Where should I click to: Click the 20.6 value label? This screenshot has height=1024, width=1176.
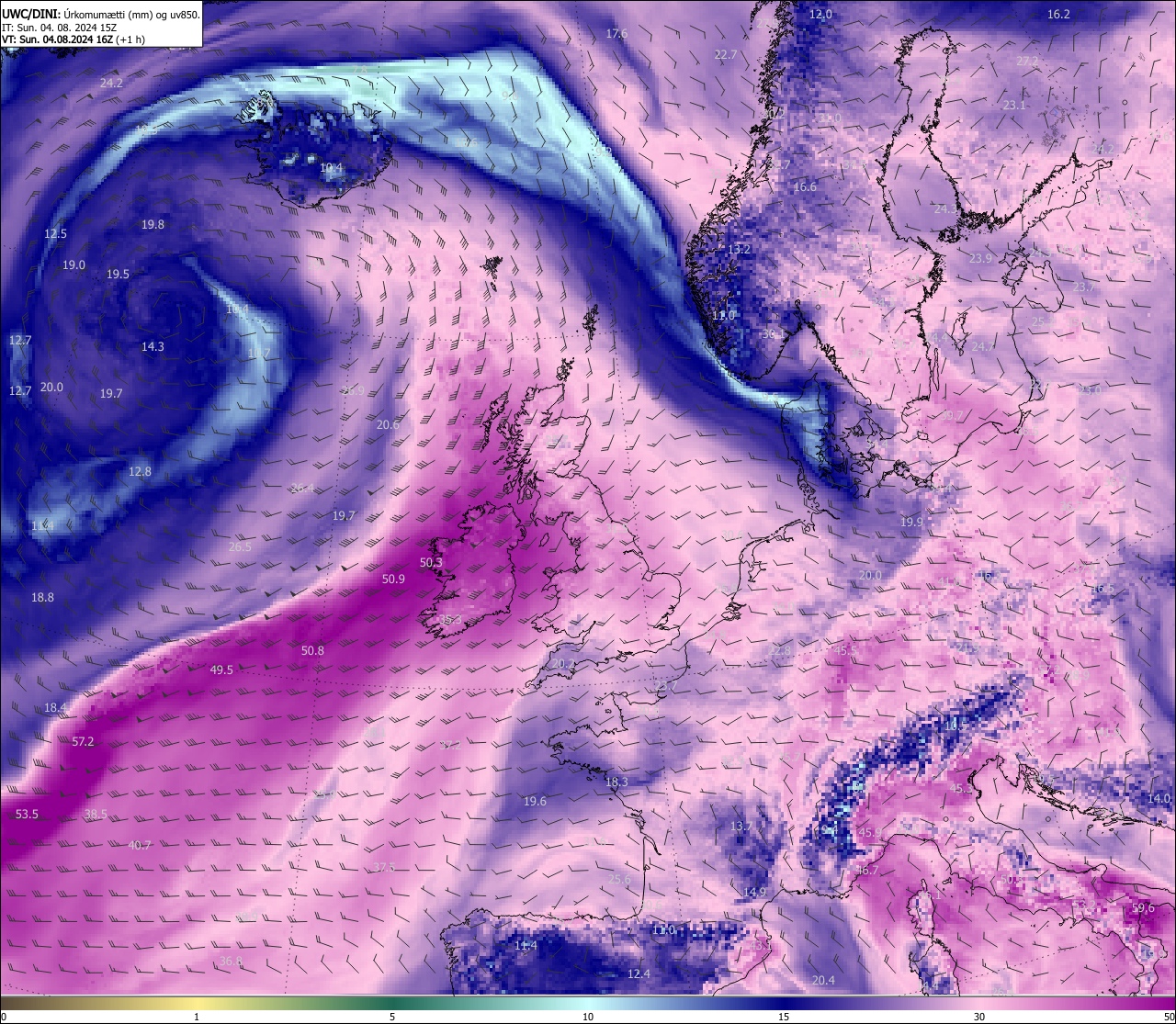tap(388, 424)
